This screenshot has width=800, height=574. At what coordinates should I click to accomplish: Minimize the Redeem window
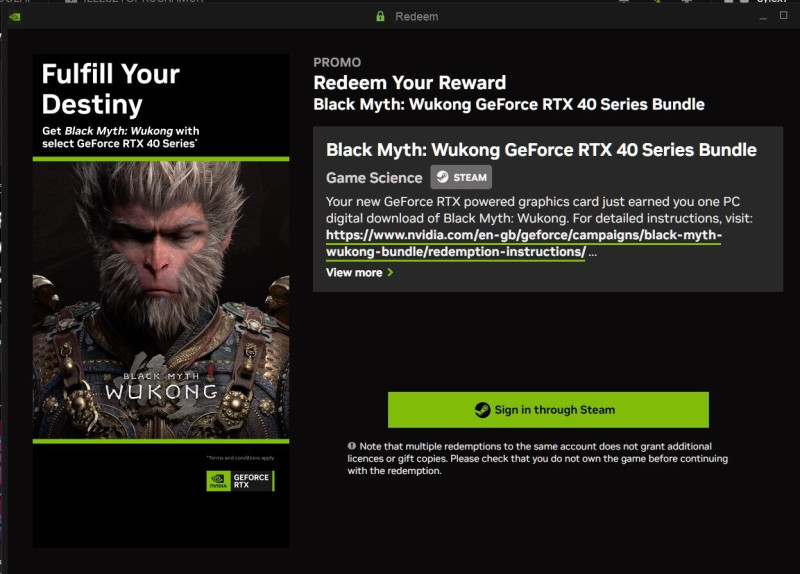click(763, 17)
